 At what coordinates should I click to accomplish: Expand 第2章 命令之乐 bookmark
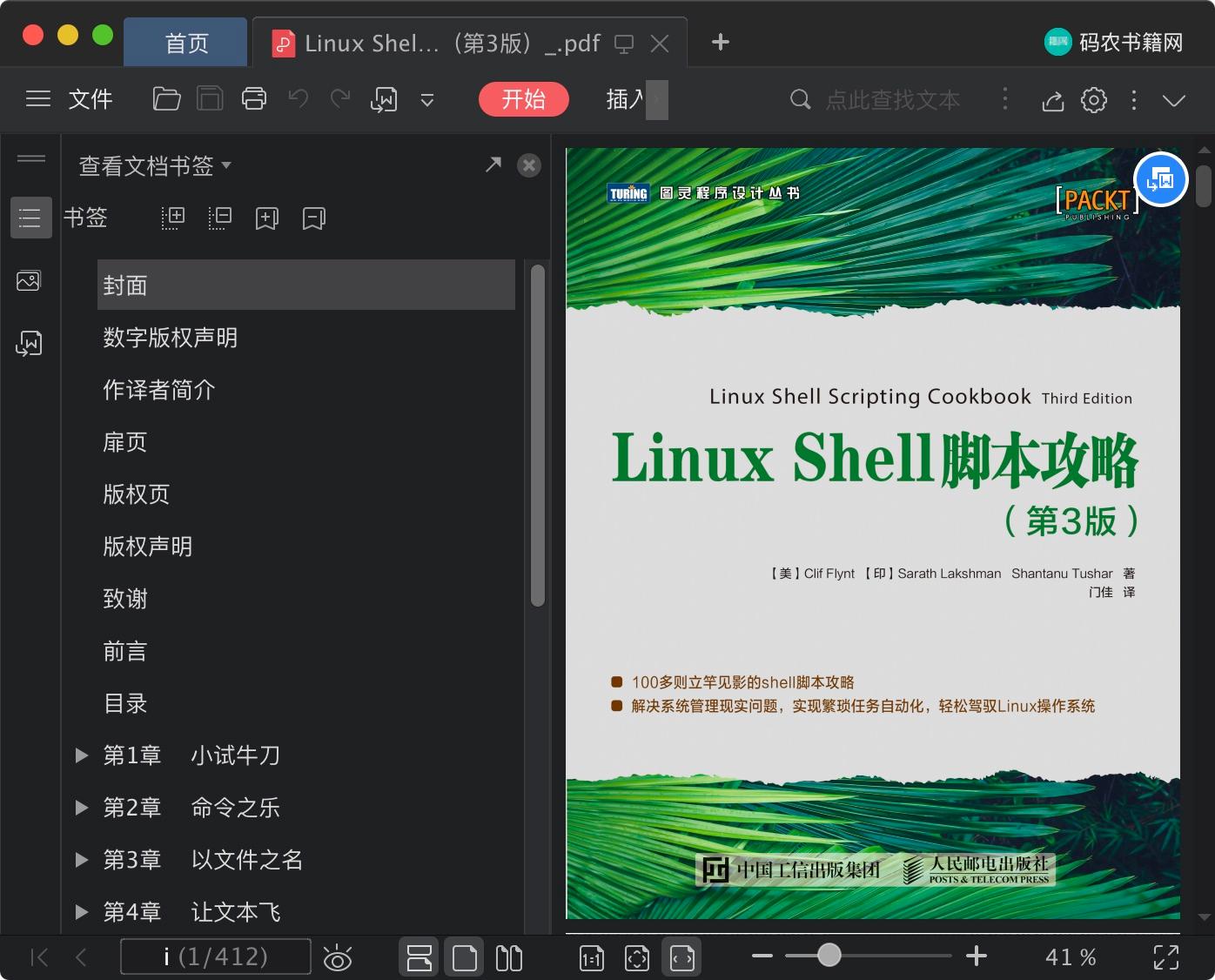point(82,808)
